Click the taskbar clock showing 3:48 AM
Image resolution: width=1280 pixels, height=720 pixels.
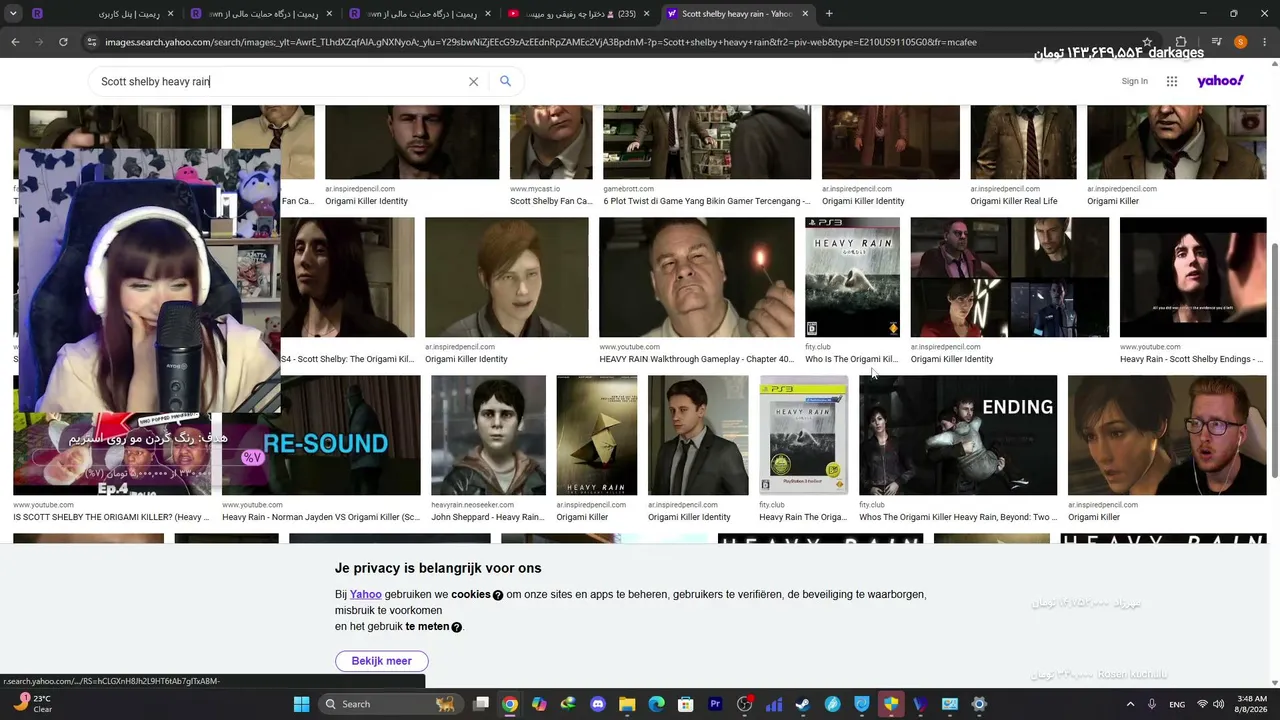coord(1252,704)
